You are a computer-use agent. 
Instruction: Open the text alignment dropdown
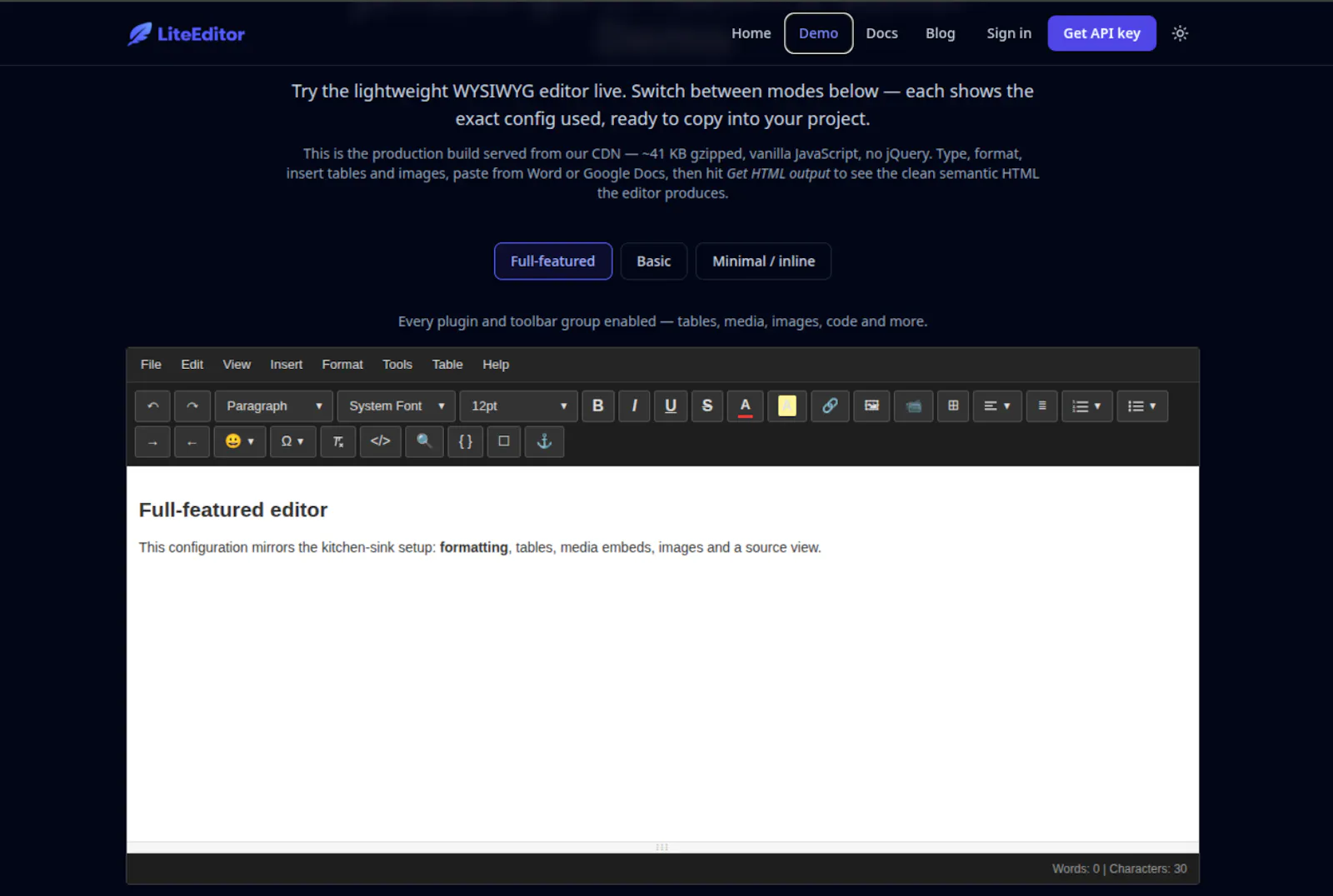pyautogui.click(x=997, y=406)
